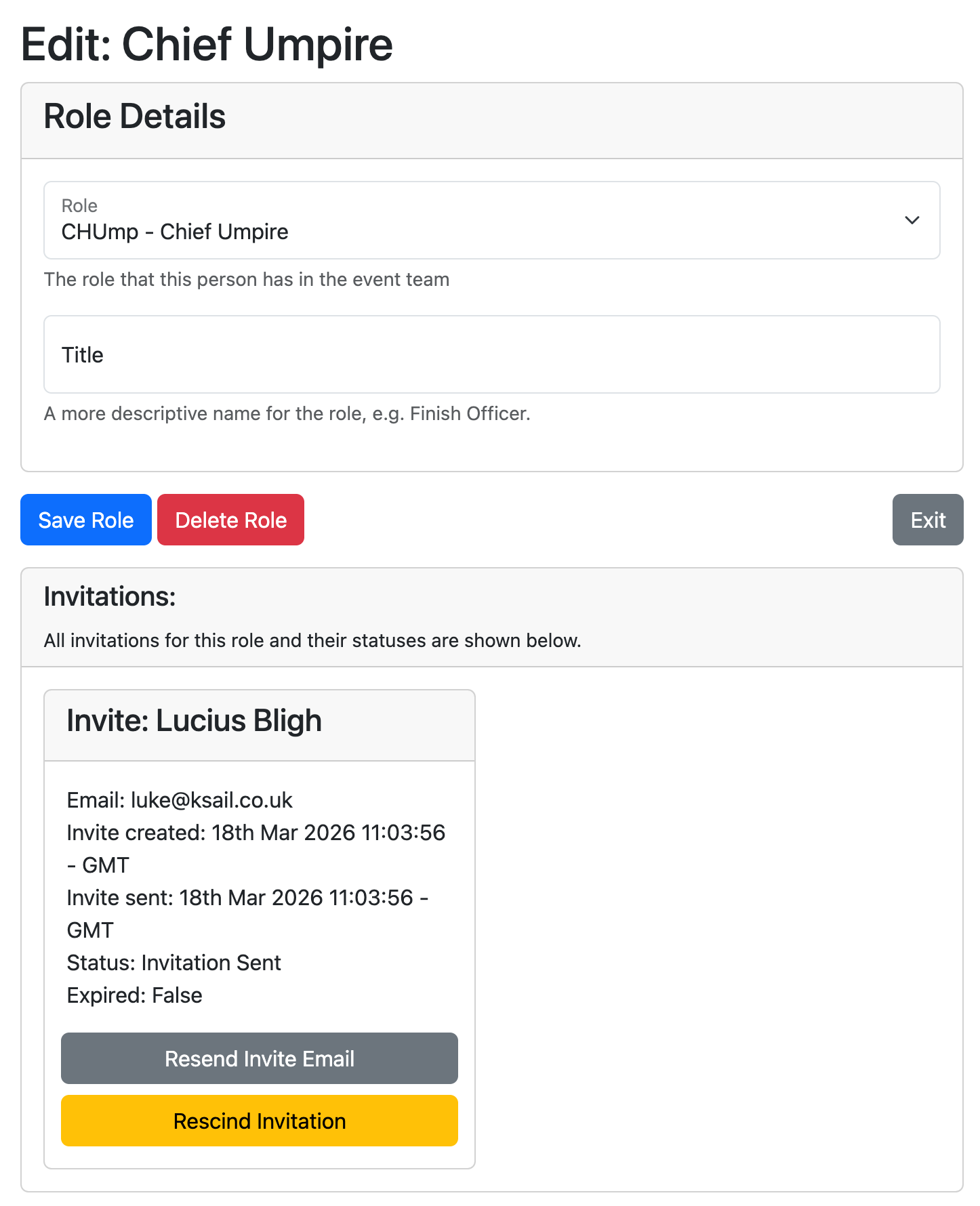Click the Role Details panel header
980x1206 pixels.
point(134,117)
